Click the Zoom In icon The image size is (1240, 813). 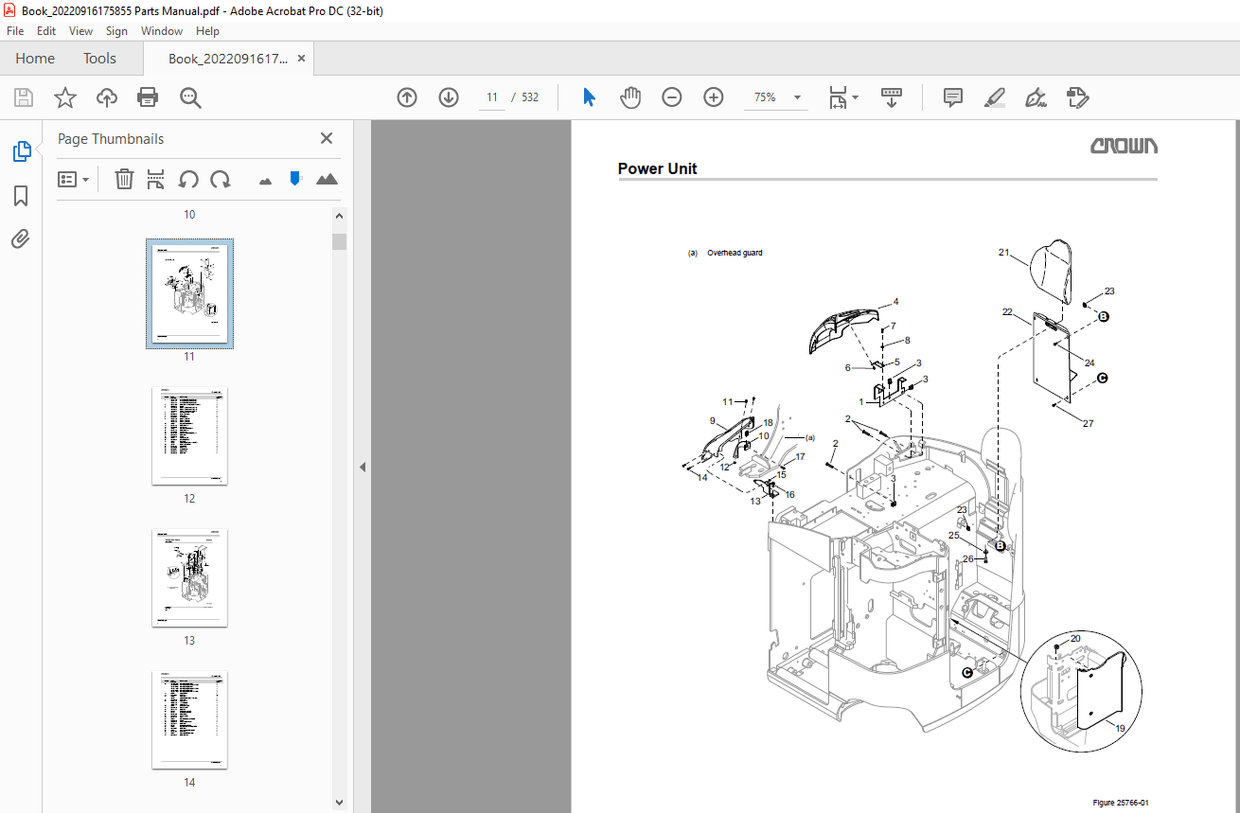(713, 97)
